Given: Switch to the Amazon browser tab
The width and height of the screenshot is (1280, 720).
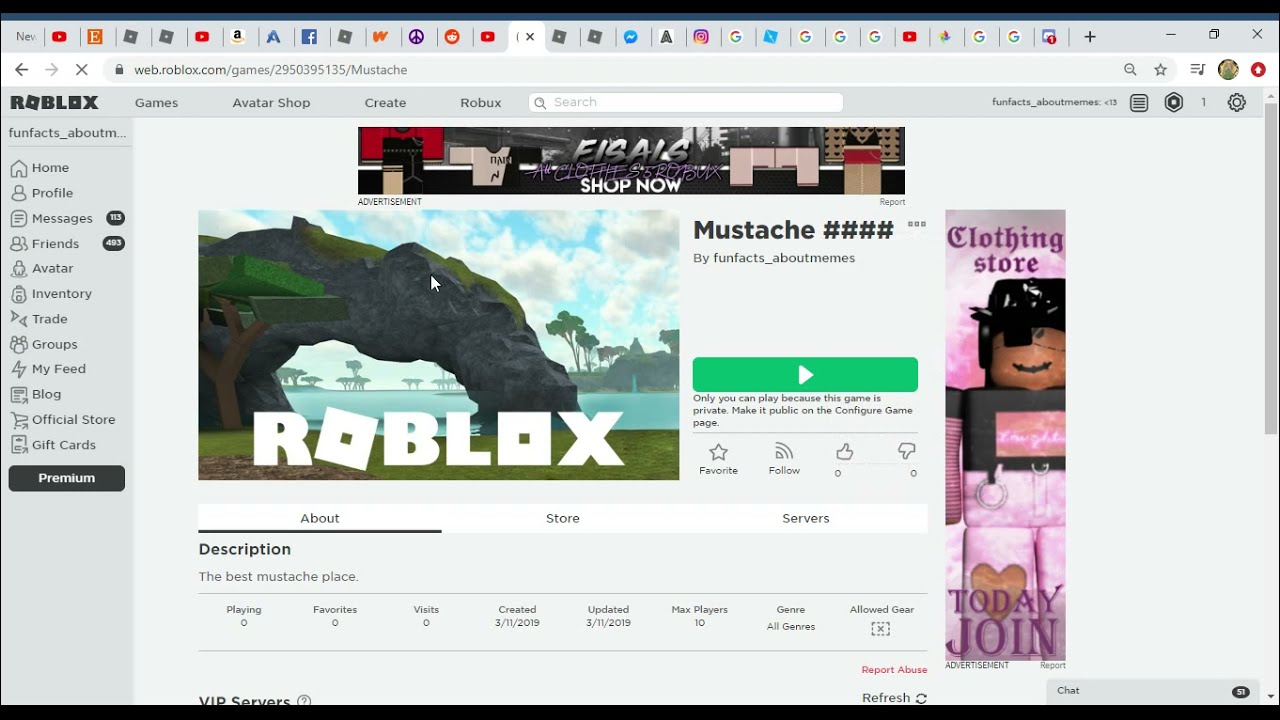Looking at the screenshot, I should pyautogui.click(x=238, y=37).
